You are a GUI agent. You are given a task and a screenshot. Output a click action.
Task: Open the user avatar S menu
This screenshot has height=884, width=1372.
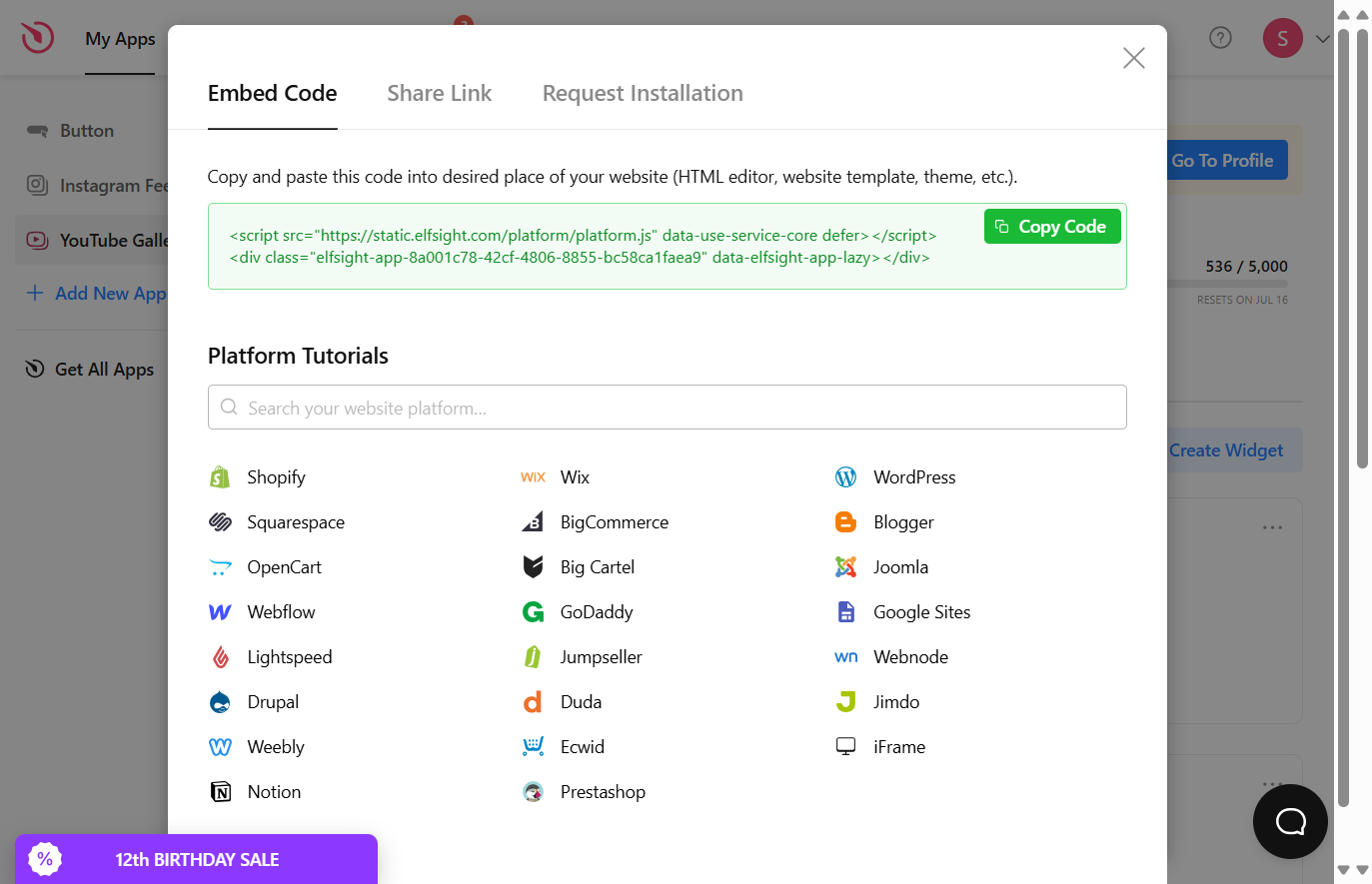click(x=1283, y=38)
